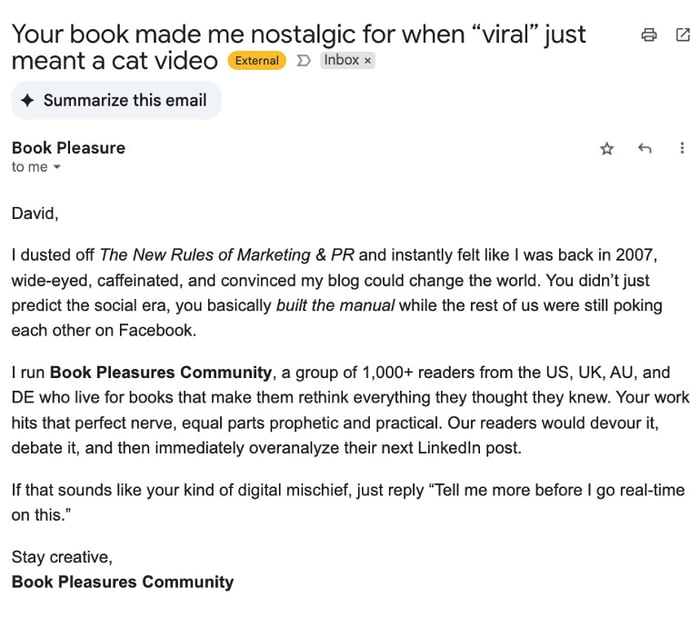Viewport: 700px width, 617px height.
Task: Click the bold Book Pleasures Community text in the body
Action: point(160,373)
